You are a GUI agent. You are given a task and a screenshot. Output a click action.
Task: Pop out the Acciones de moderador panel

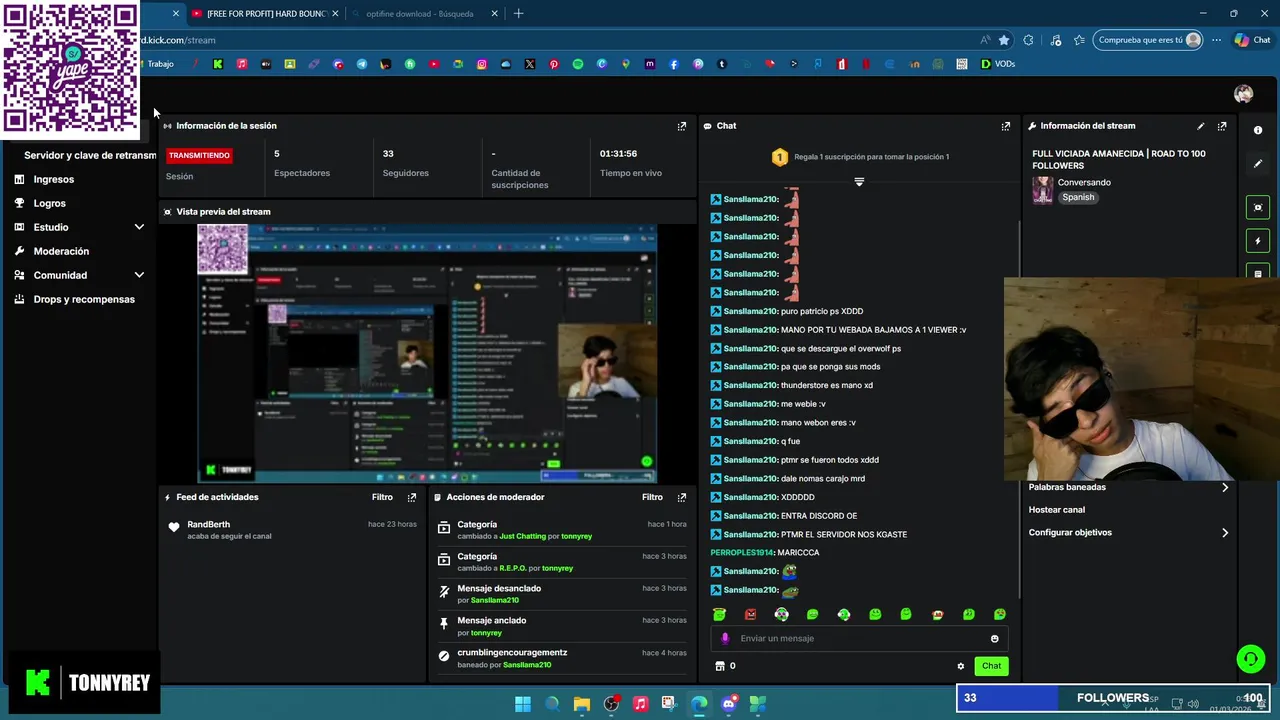[682, 497]
